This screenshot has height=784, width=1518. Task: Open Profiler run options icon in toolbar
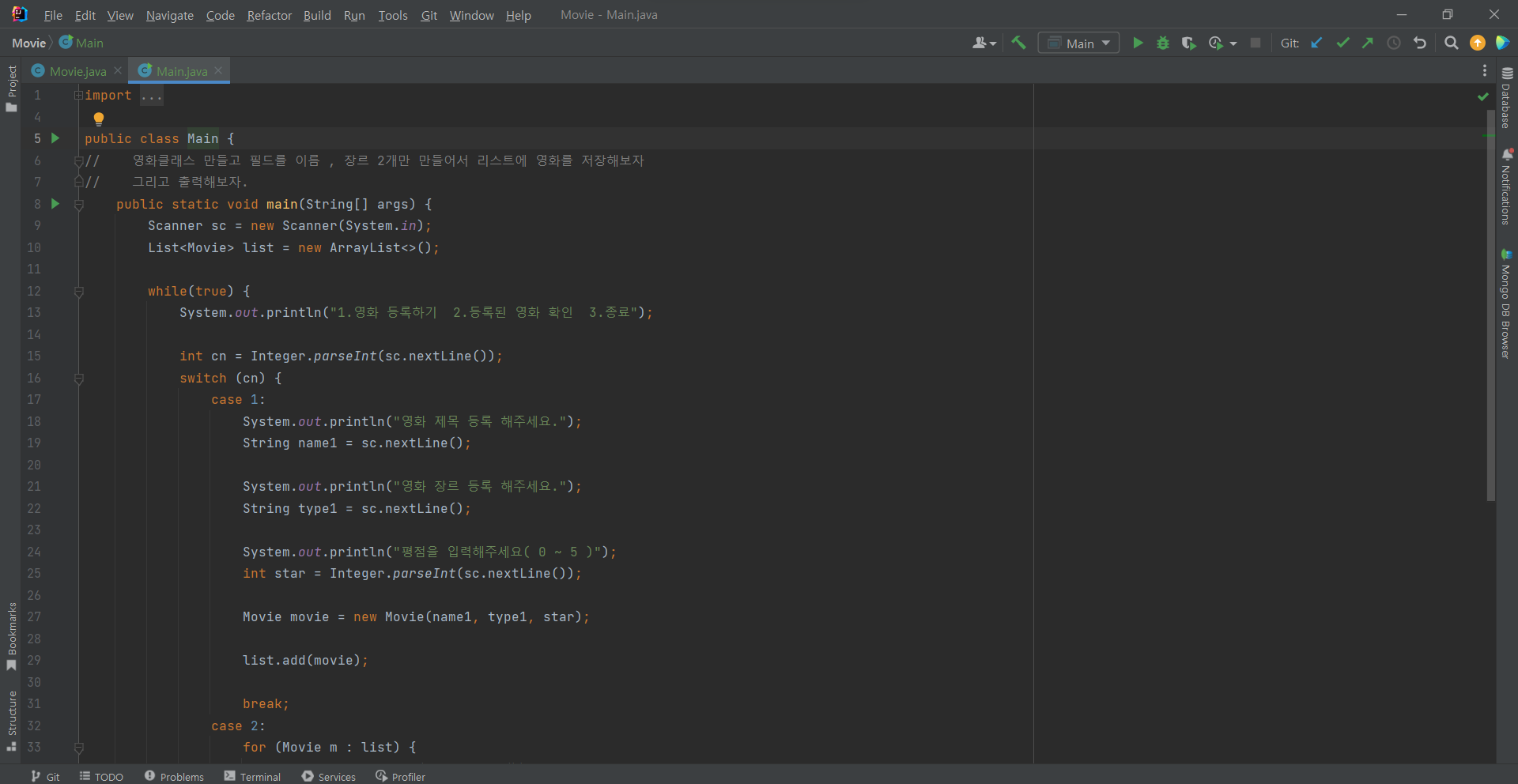point(1216,43)
